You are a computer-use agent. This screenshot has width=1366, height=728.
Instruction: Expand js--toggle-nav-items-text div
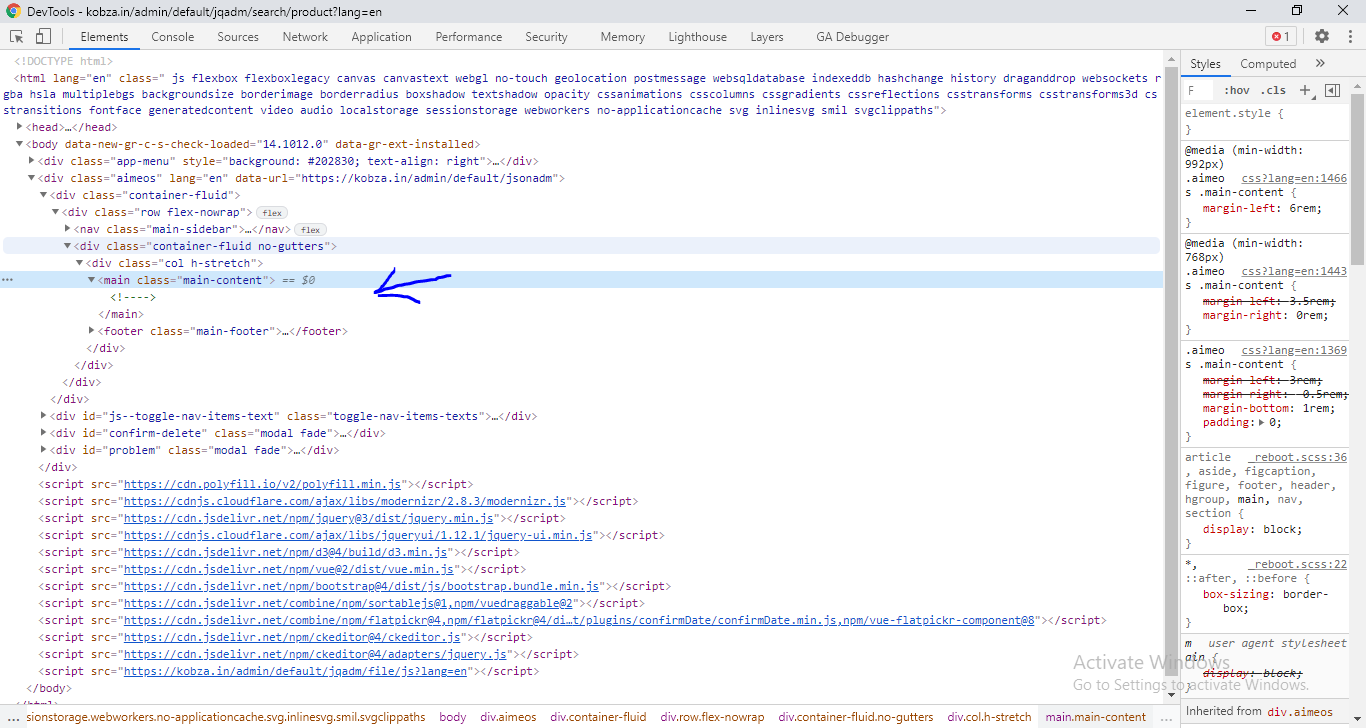44,416
